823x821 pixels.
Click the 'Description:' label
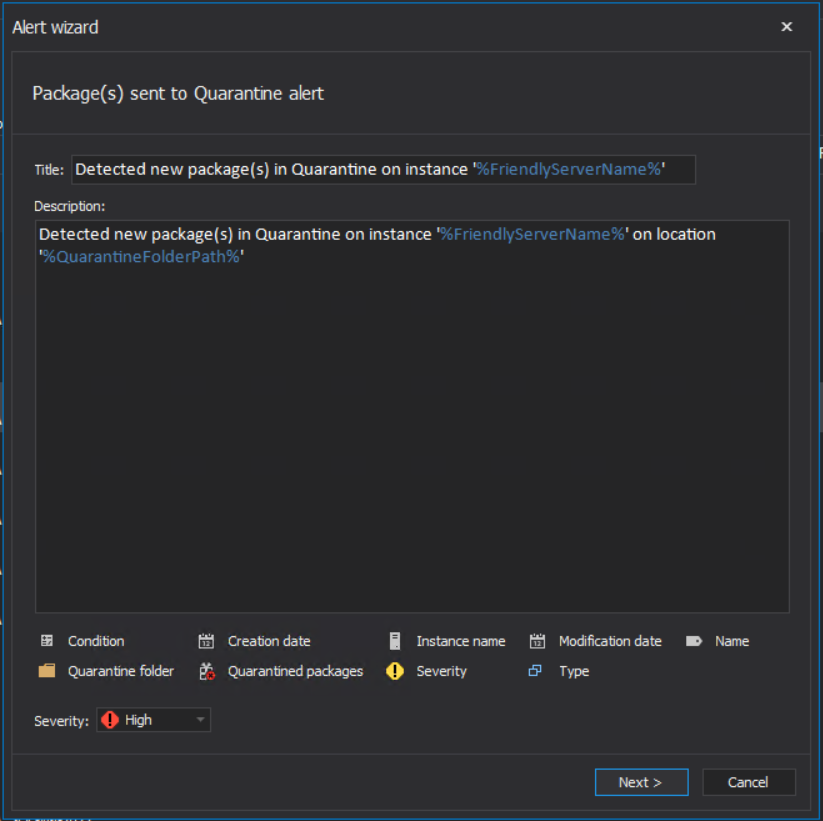tap(69, 206)
